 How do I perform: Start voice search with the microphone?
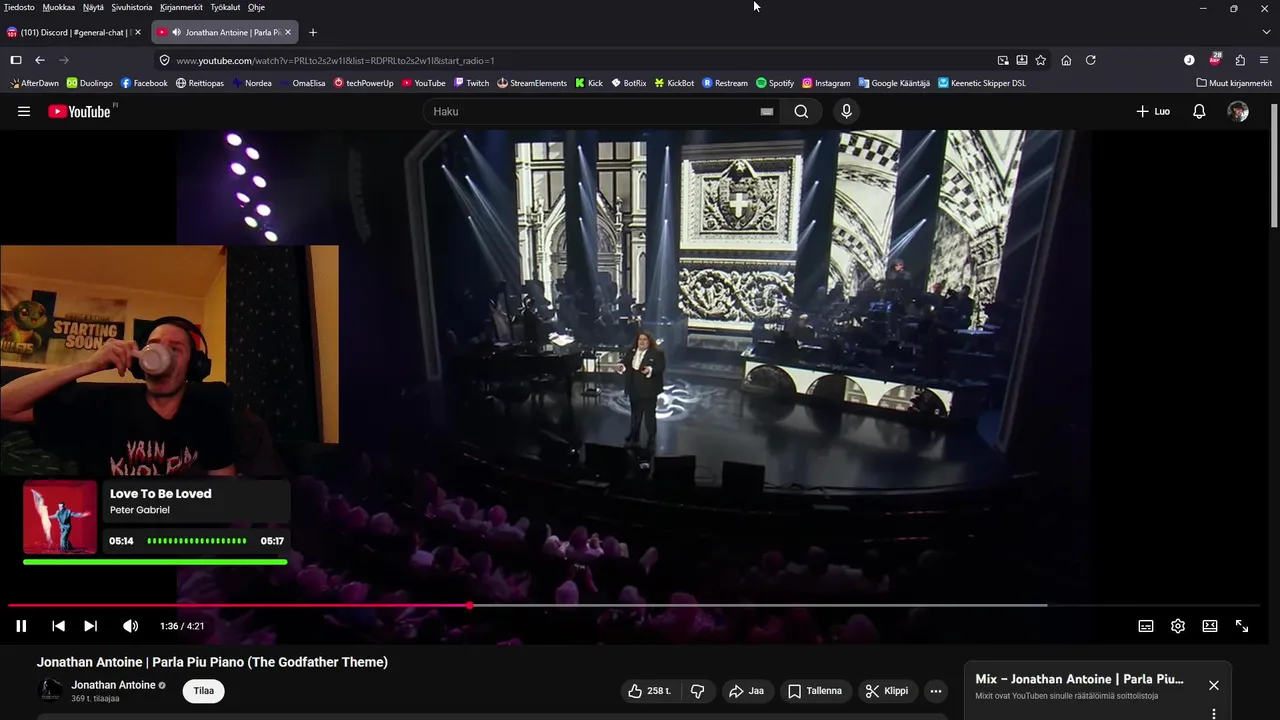[847, 111]
